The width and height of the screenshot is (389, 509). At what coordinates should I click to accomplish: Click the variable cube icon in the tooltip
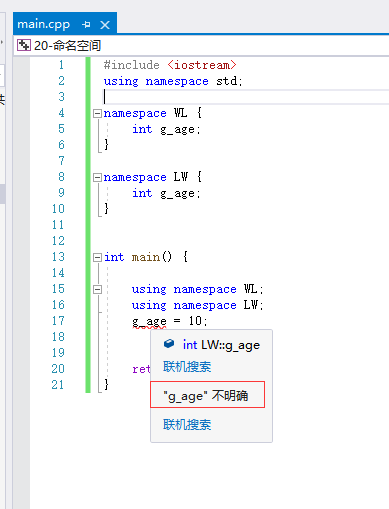coord(169,344)
